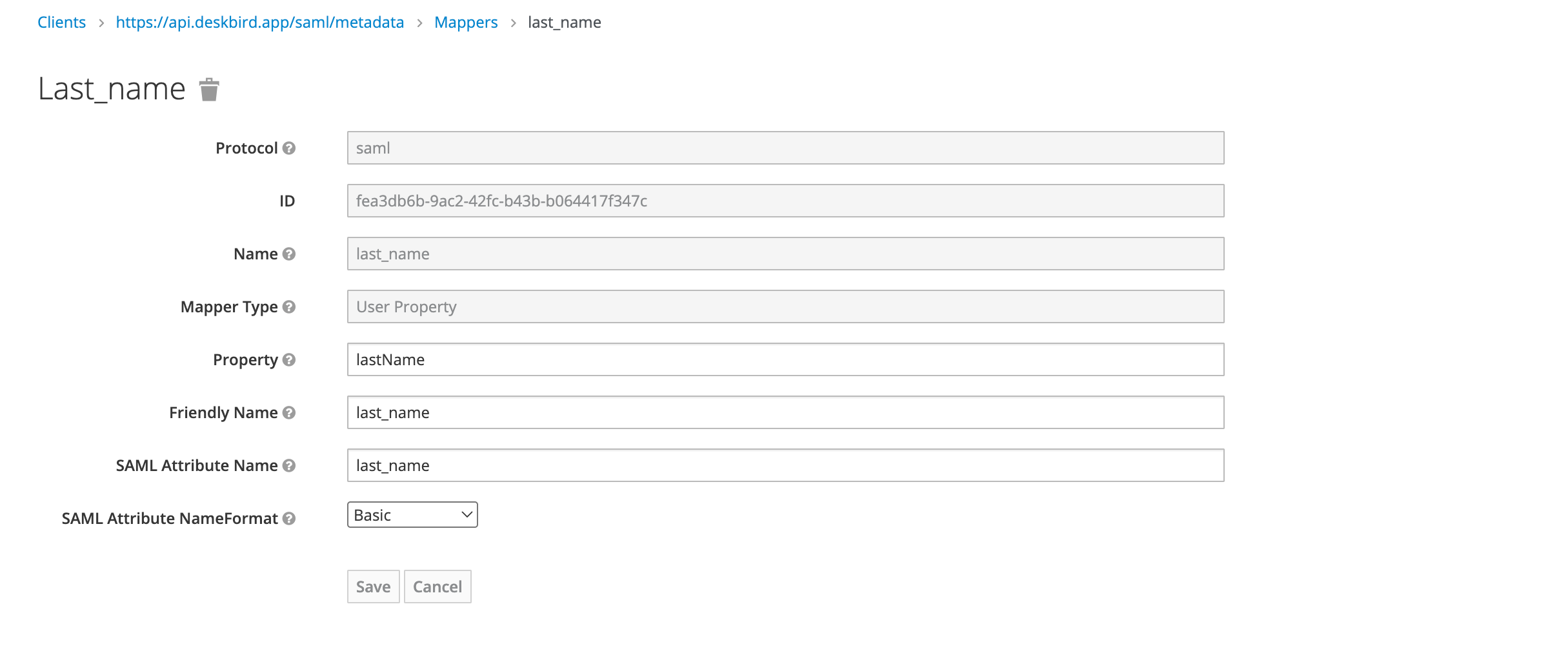Click help icon next to Name label

click(x=289, y=254)
